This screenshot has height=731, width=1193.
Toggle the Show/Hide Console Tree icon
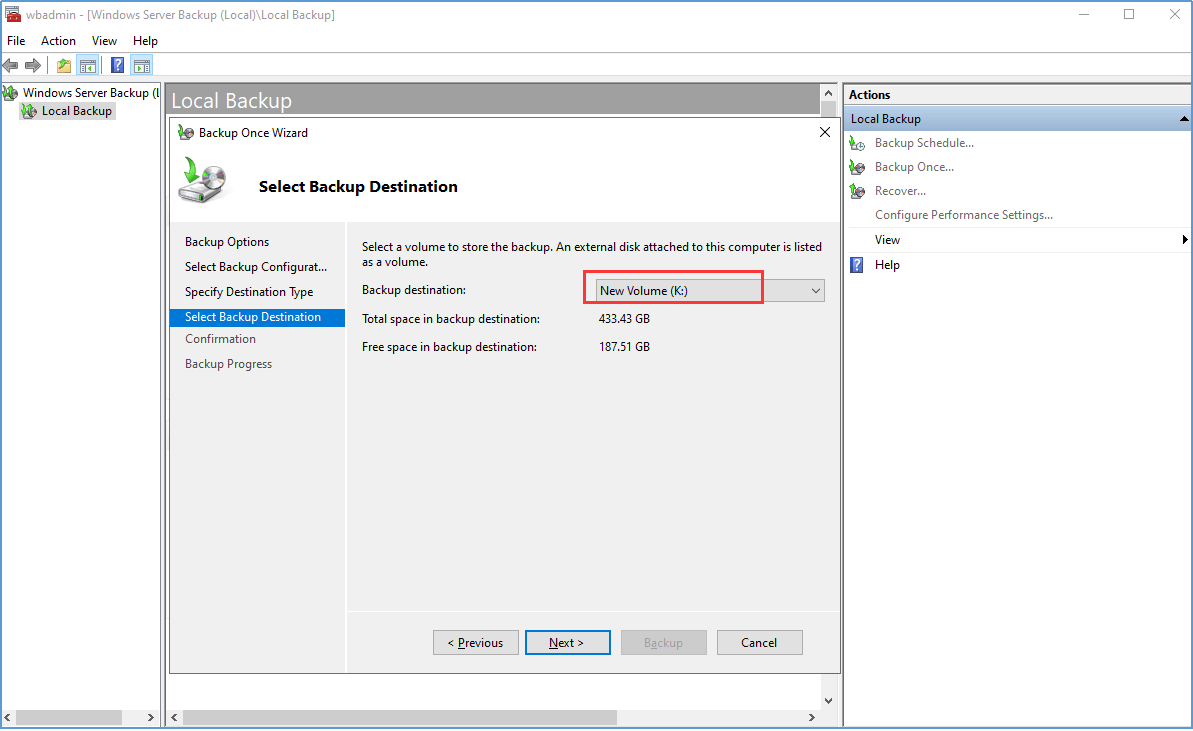(x=88, y=66)
